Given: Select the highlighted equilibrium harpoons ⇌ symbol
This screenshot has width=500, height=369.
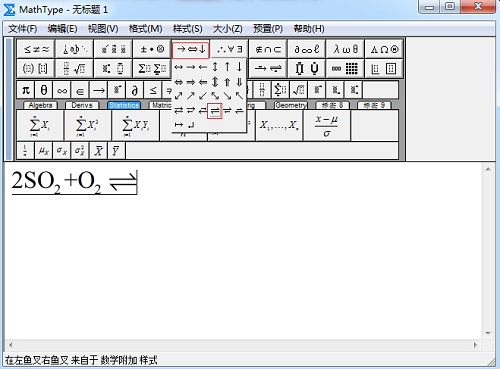Looking at the screenshot, I should pos(215,111).
